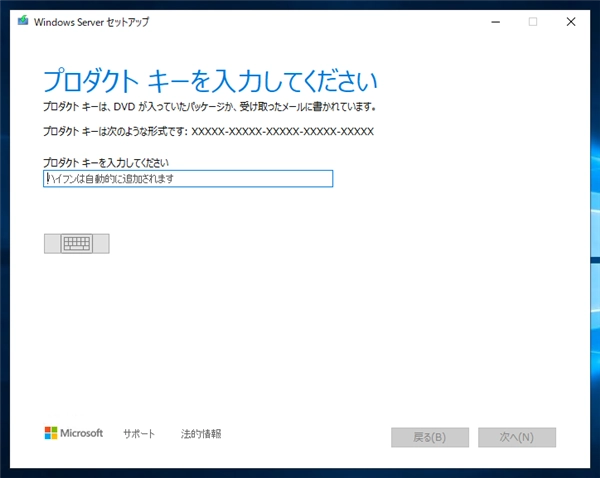The height and width of the screenshot is (478, 600).
Task: Click the label above the key field
Action: (106, 163)
